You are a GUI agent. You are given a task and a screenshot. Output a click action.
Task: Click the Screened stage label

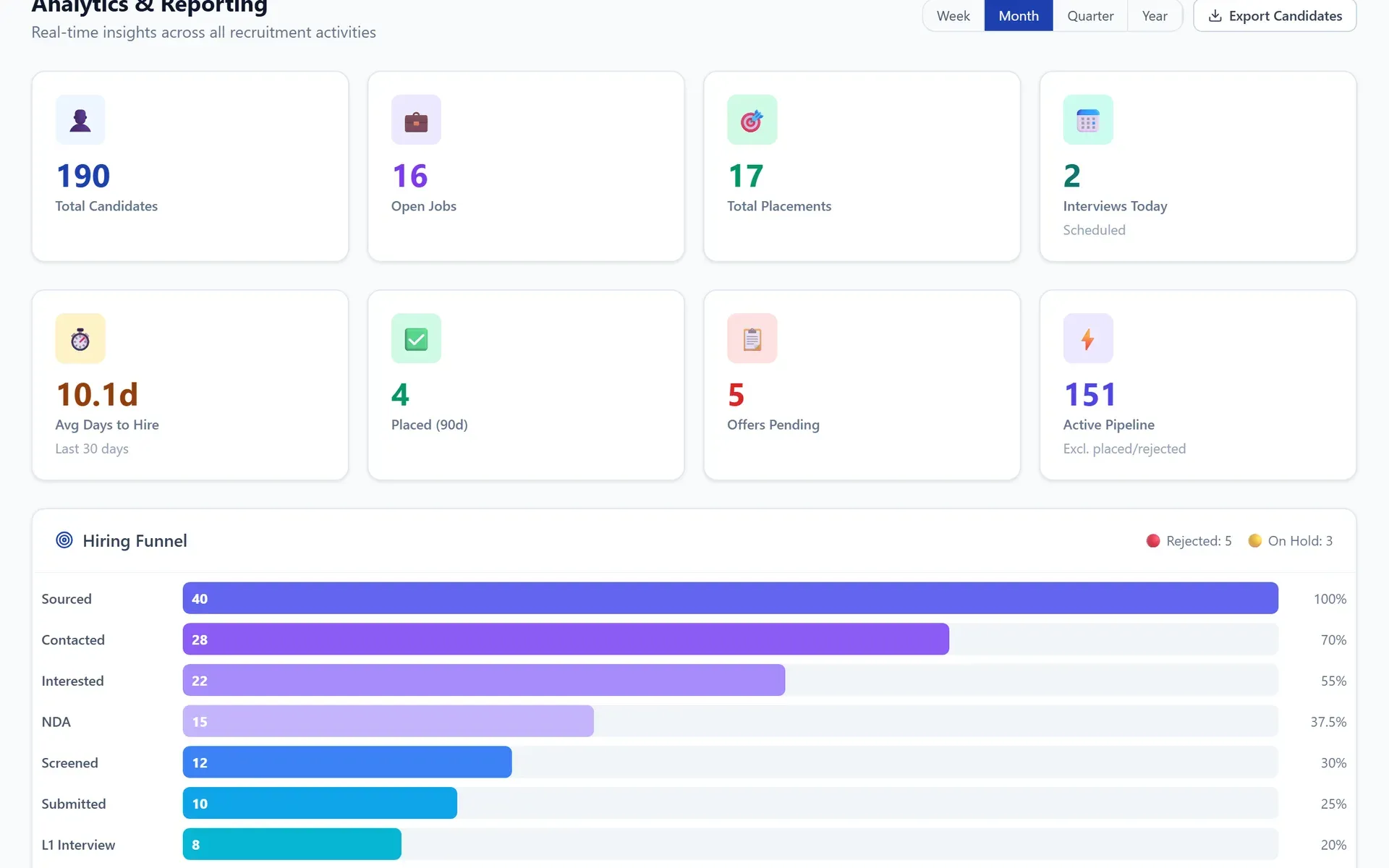(69, 763)
